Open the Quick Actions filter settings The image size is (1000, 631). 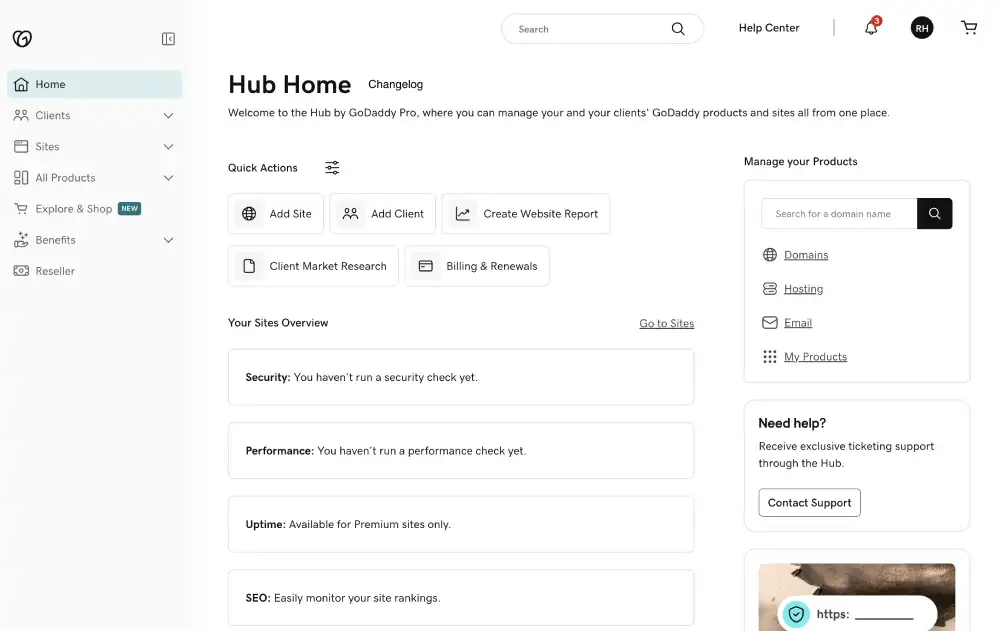pos(332,167)
